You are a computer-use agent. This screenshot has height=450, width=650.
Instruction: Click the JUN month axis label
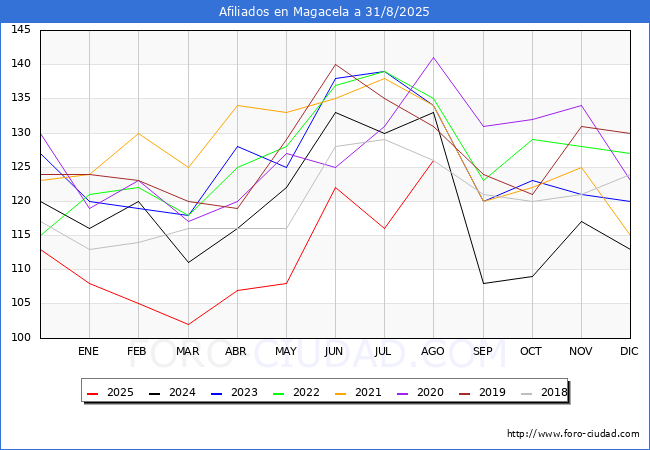pyautogui.click(x=334, y=351)
